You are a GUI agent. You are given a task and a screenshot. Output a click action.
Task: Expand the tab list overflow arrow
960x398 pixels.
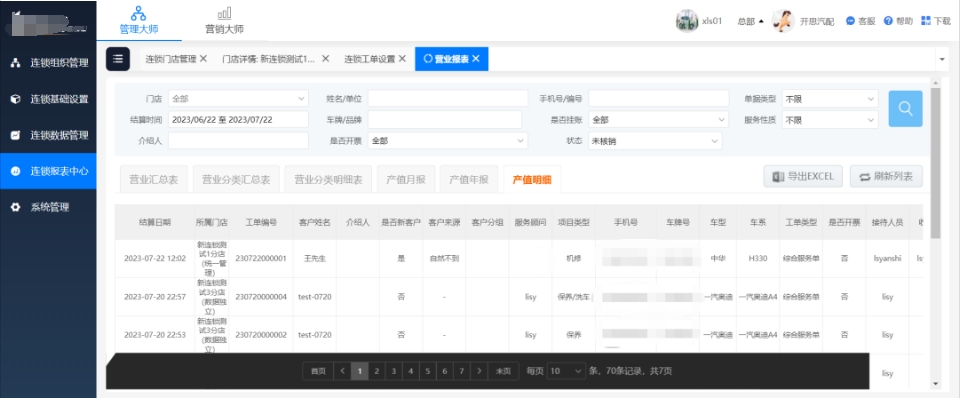pos(942,59)
